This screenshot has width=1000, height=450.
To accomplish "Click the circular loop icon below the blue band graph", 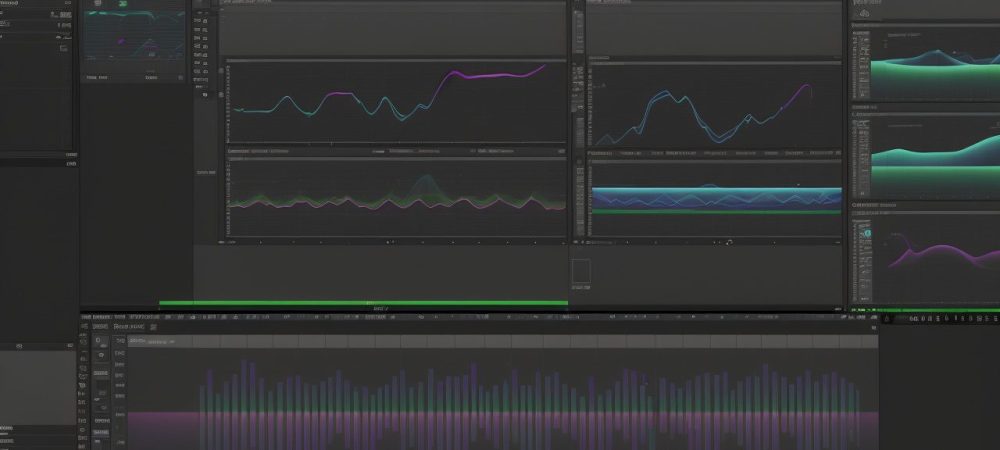I will click(730, 242).
